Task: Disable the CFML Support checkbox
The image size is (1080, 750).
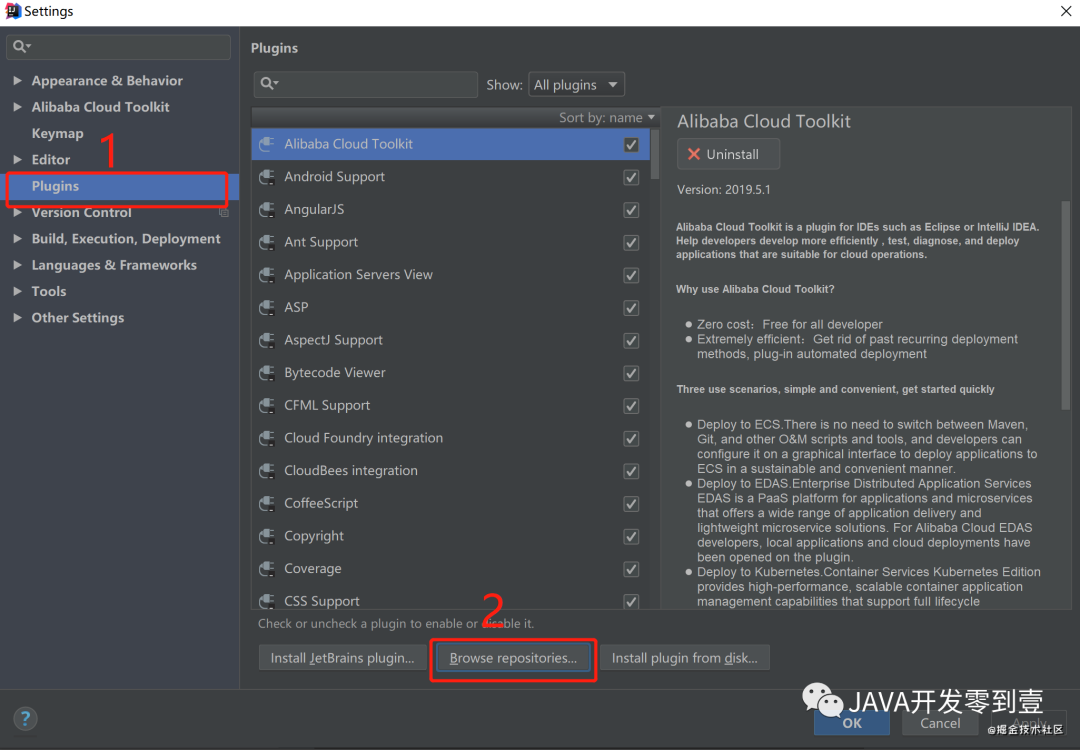Action: tap(631, 406)
